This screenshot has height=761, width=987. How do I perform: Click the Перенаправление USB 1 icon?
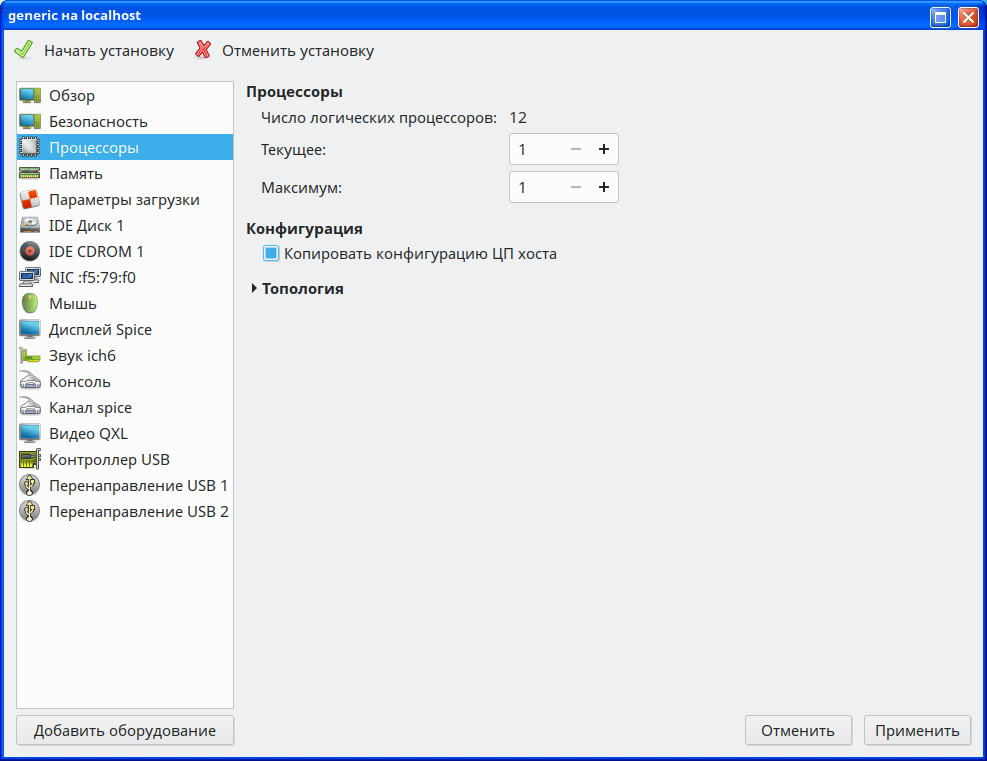[30, 485]
